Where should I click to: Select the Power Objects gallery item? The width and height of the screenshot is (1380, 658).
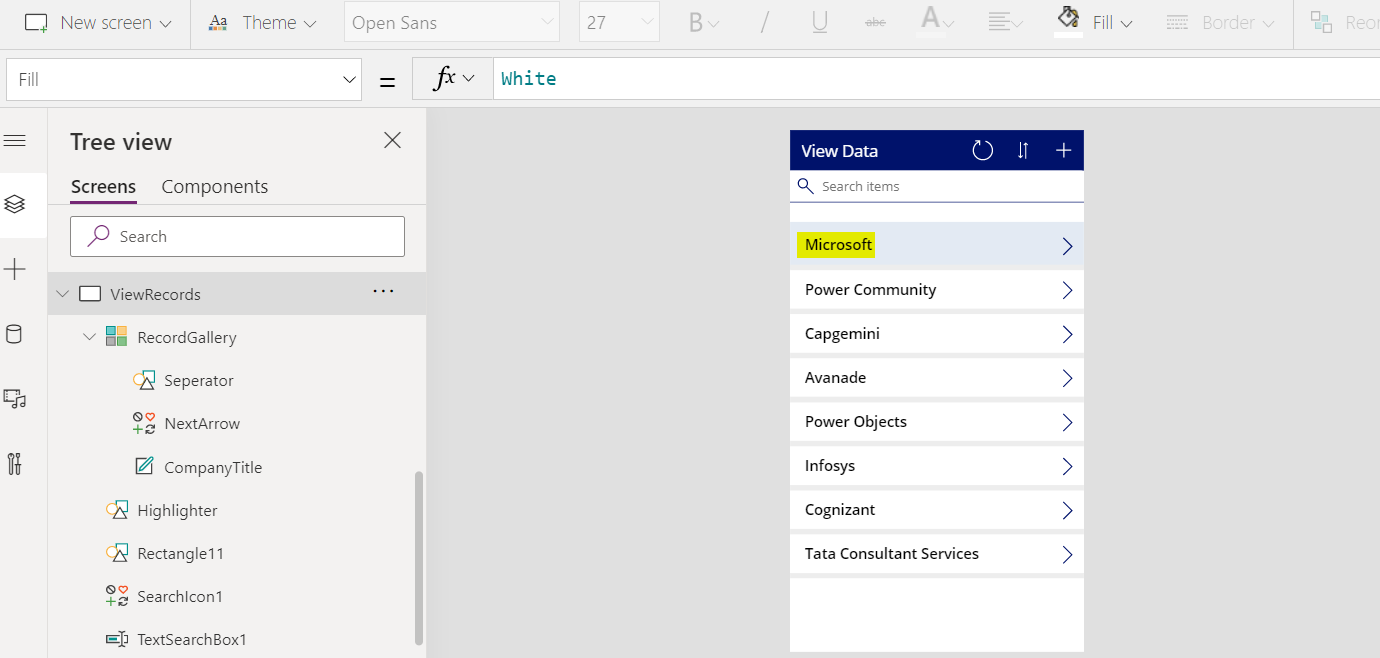pyautogui.click(x=937, y=422)
